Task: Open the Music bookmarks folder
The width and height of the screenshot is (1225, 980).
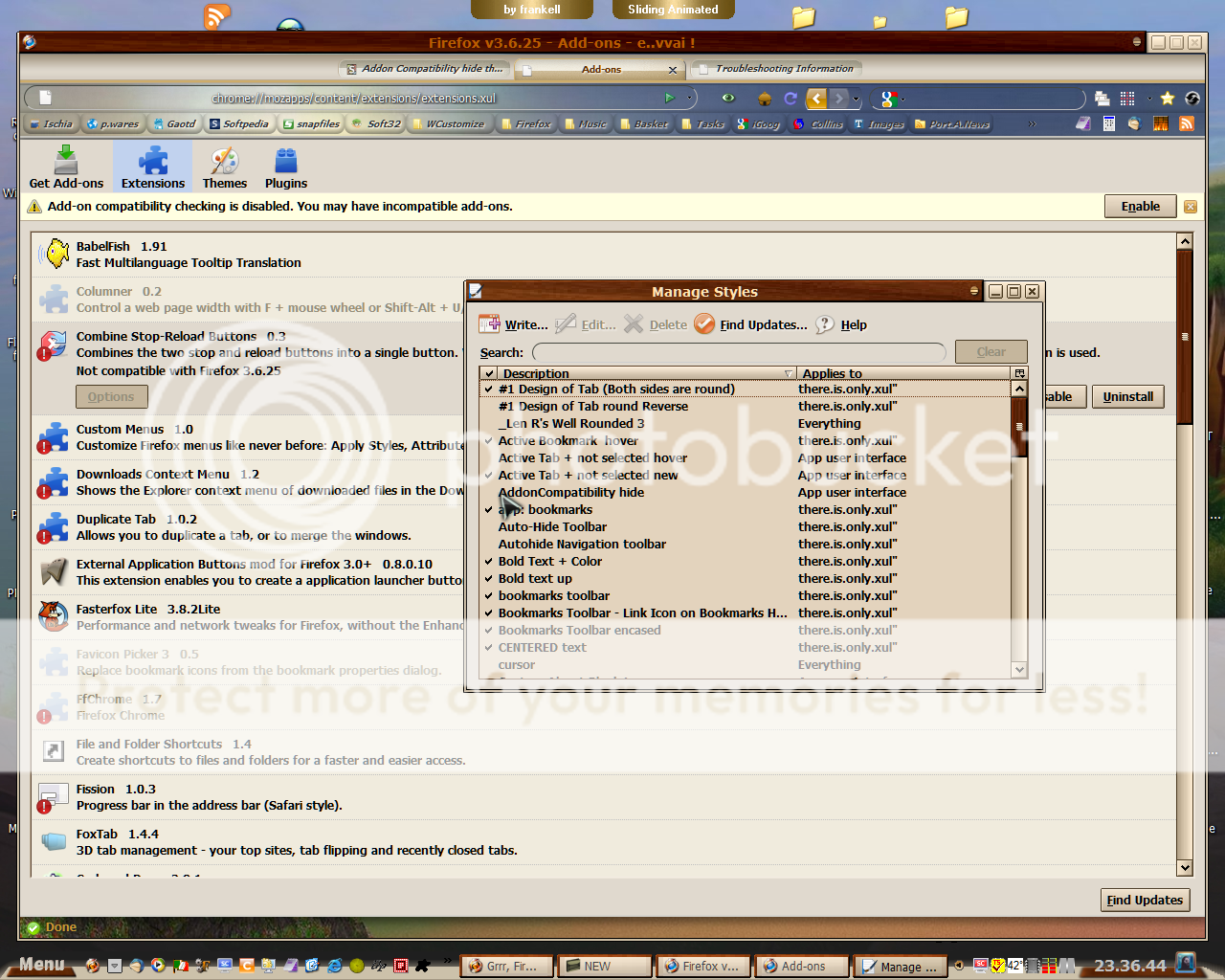Action: [586, 123]
